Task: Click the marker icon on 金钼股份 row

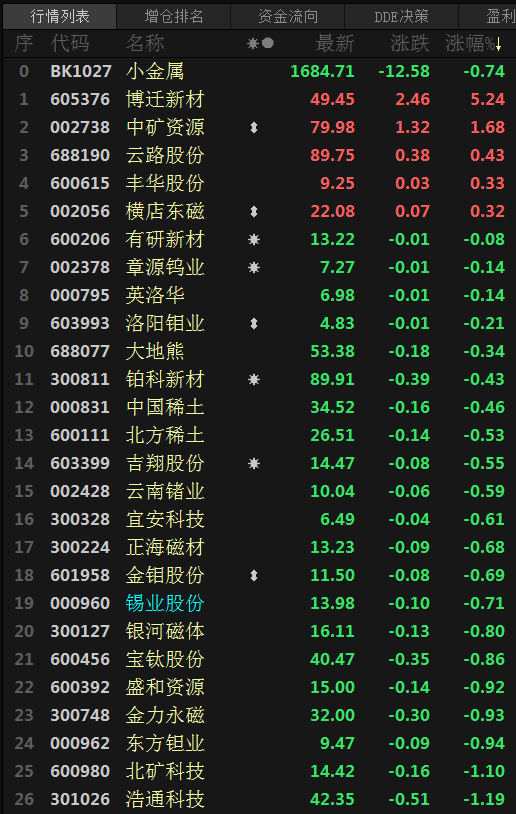Action: click(x=254, y=576)
